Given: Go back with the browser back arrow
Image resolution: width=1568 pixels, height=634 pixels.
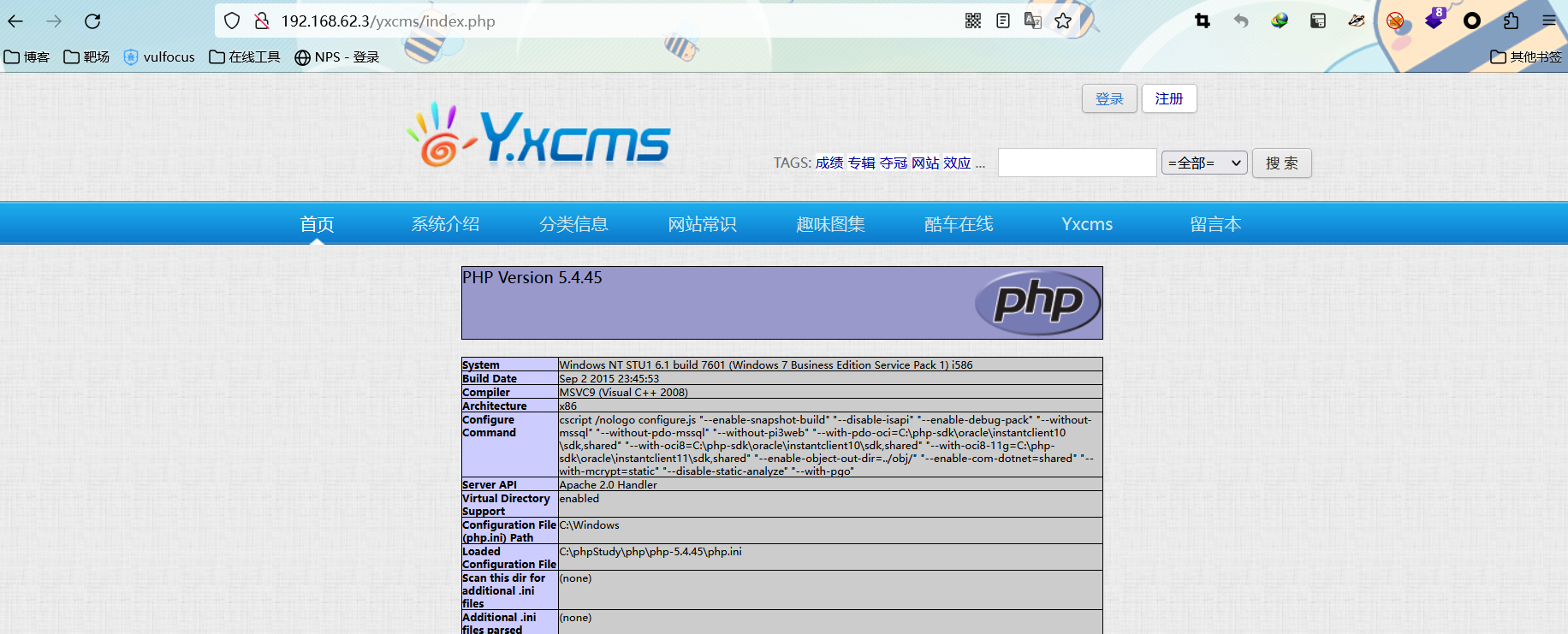Looking at the screenshot, I should [15, 21].
